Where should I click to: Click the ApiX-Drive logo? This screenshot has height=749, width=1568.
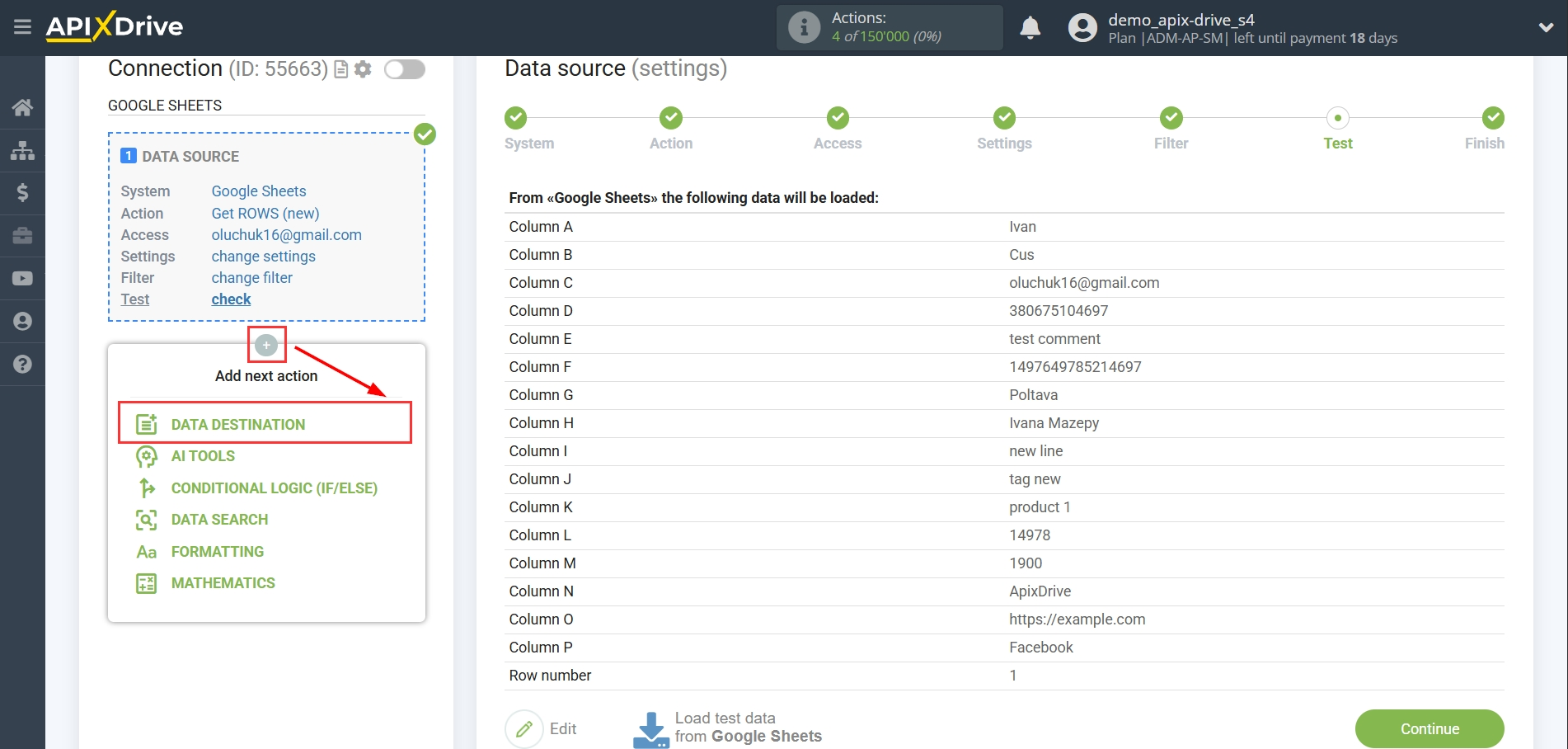tap(115, 26)
